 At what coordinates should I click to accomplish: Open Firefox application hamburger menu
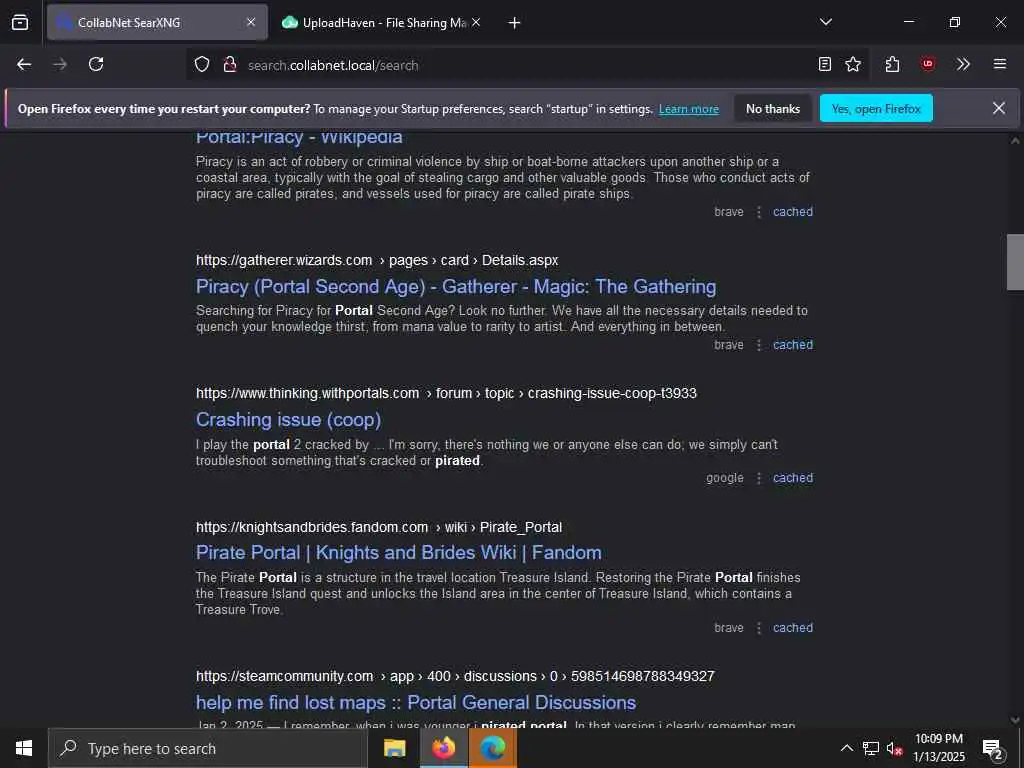tap(1000, 64)
